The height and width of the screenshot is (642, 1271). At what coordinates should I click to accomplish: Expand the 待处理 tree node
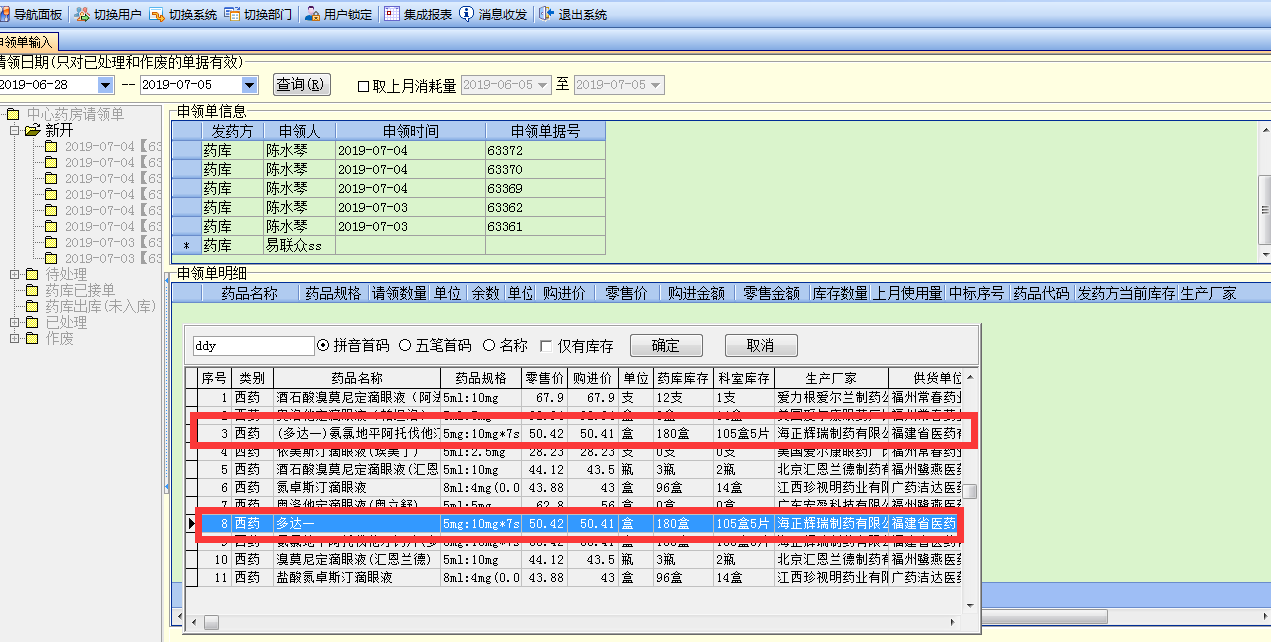pos(15,274)
